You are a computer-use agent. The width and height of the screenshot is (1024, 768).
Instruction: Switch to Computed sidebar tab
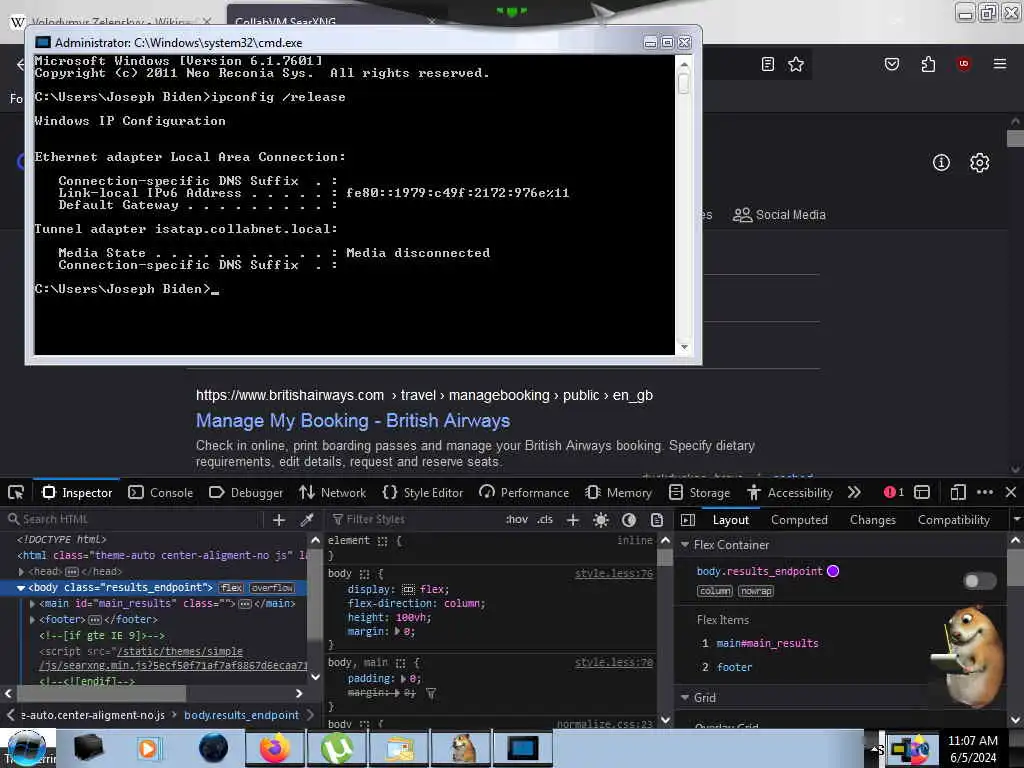799,520
